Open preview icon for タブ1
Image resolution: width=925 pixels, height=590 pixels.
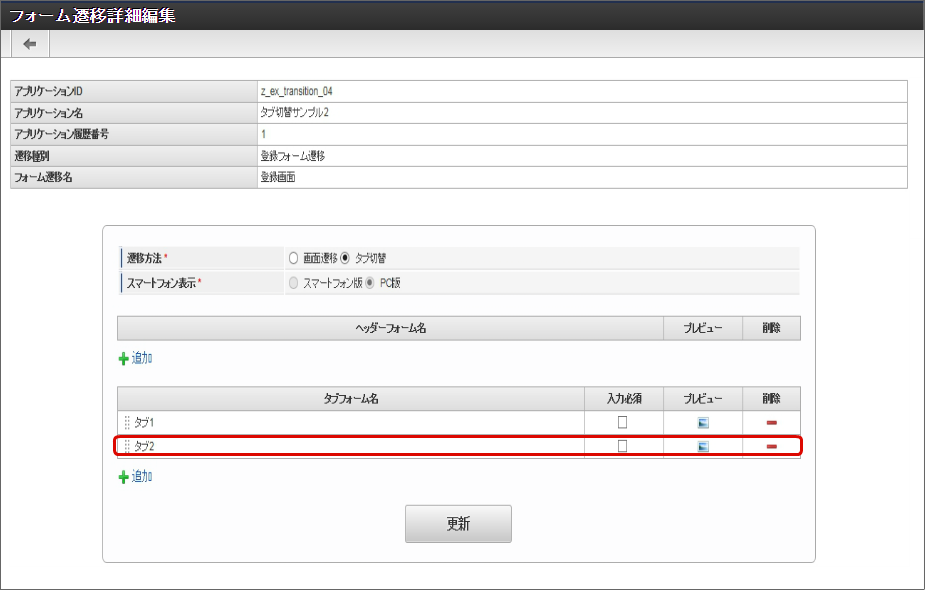coord(703,422)
